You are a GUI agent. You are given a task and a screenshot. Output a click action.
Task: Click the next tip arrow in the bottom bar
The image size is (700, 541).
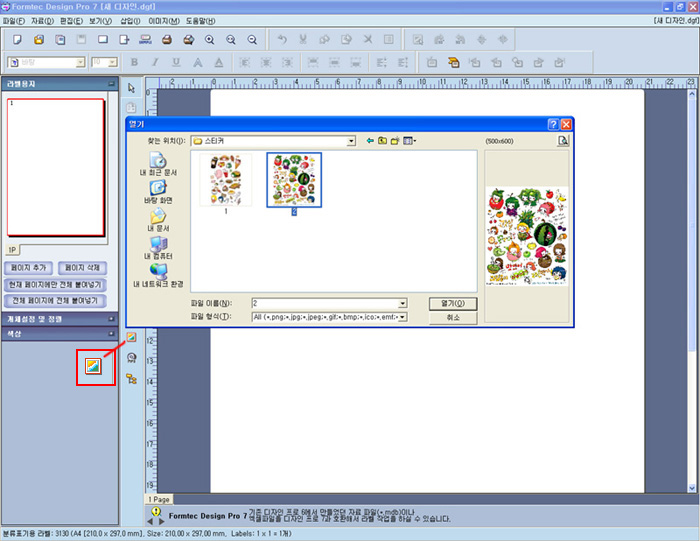pos(162,521)
